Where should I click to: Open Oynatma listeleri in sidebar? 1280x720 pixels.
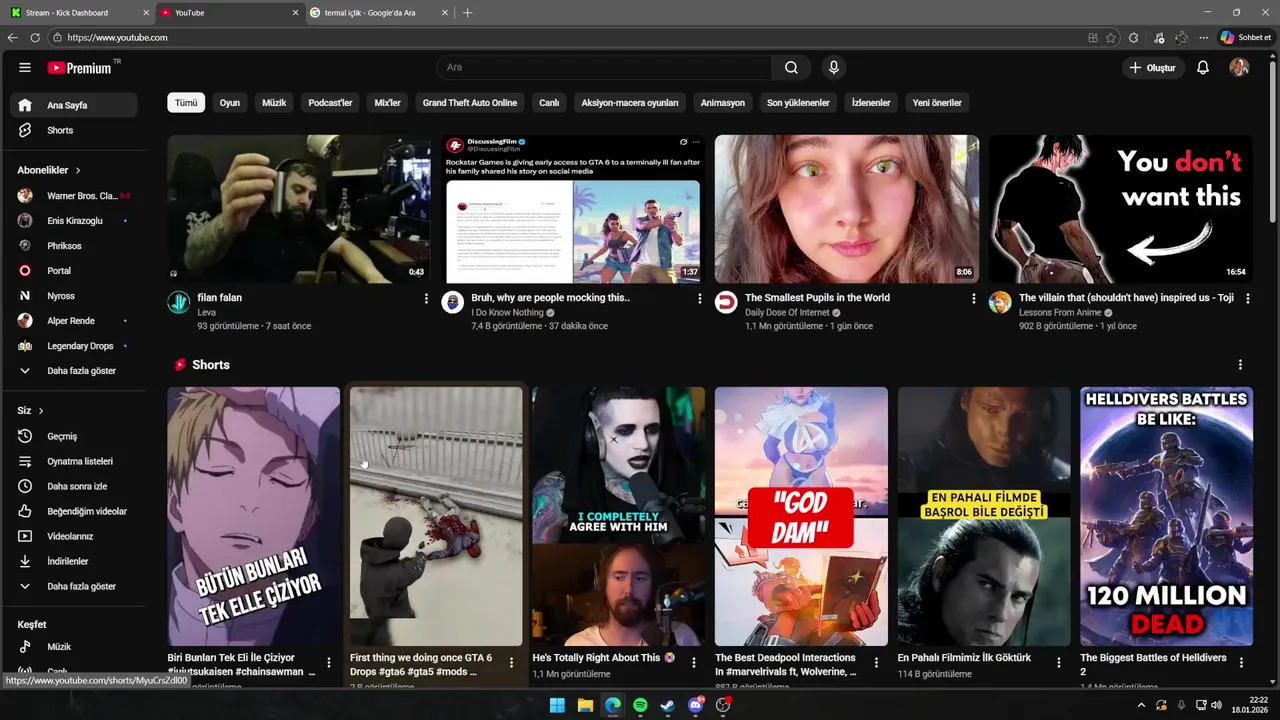tap(74, 461)
